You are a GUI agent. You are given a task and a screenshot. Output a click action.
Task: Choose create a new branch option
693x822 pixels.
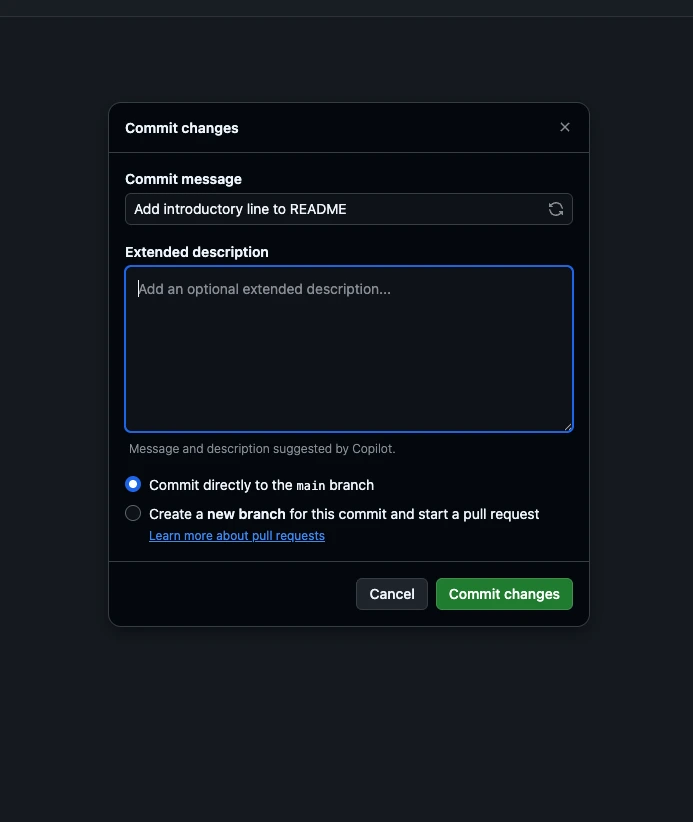coord(132,513)
